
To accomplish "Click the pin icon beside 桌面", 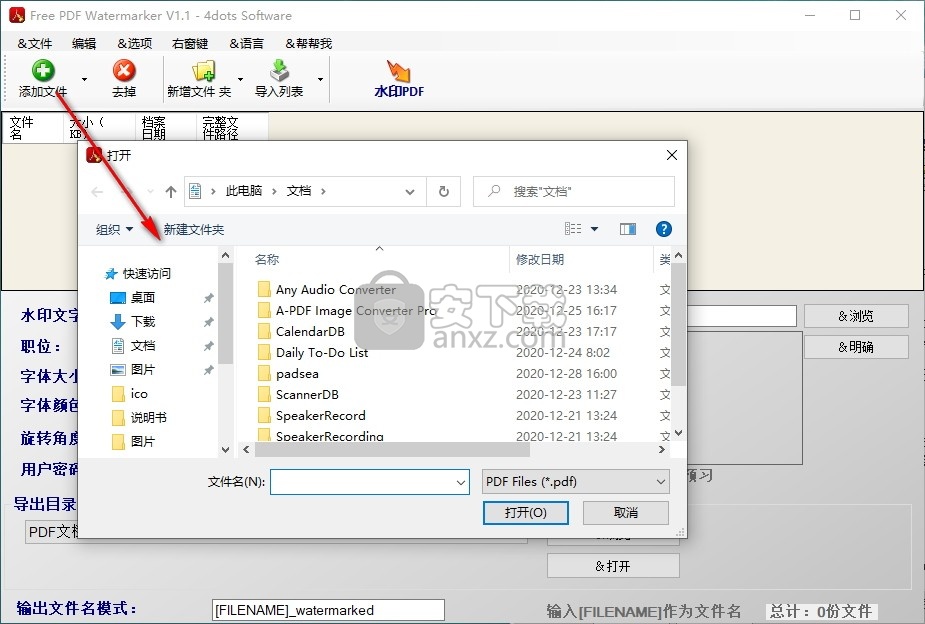I will click(x=208, y=298).
